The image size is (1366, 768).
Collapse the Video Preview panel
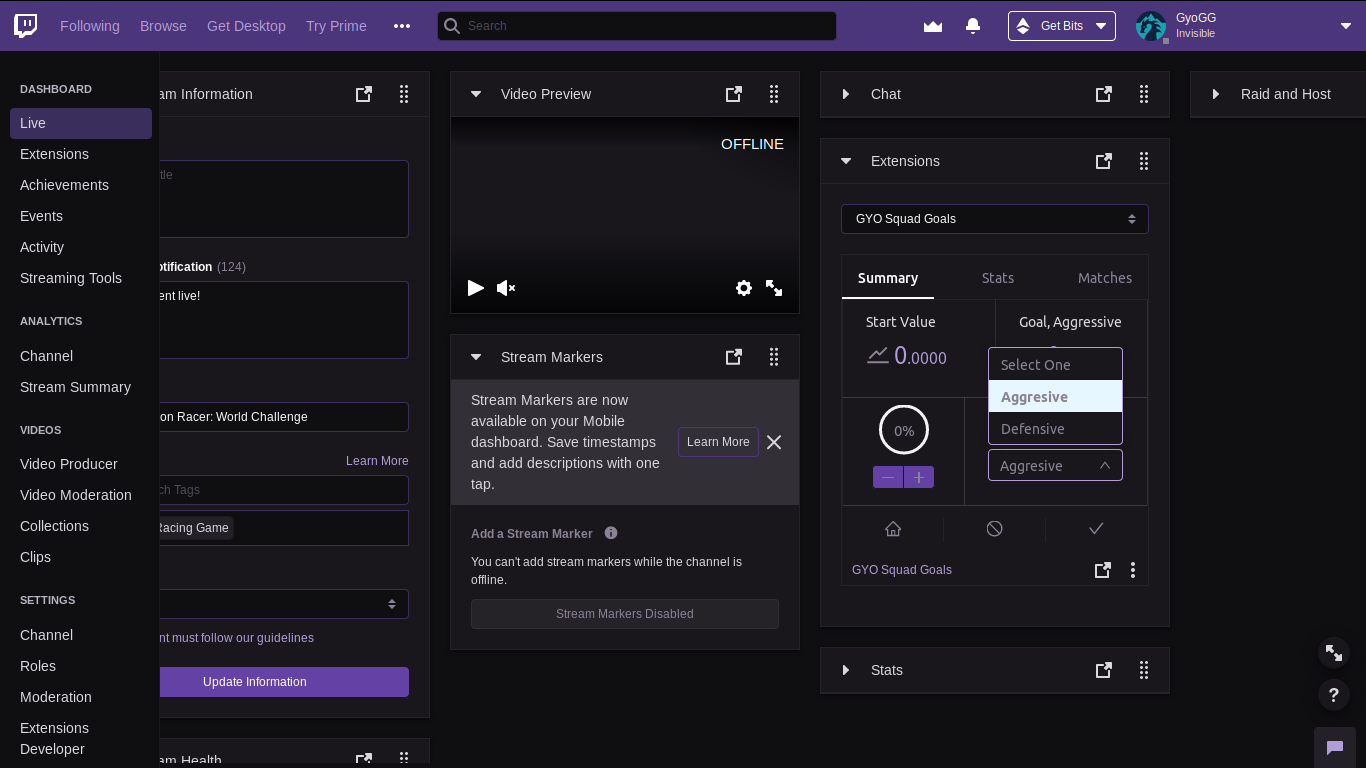[476, 94]
